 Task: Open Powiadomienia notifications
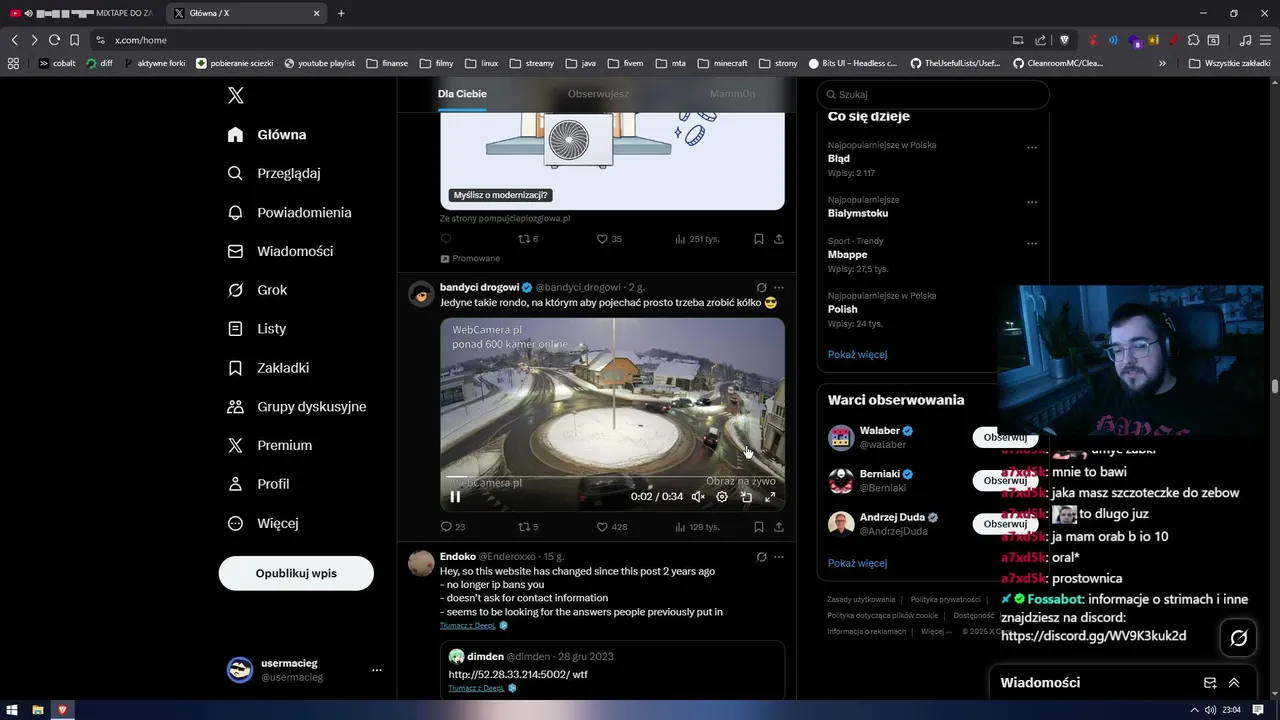289,212
